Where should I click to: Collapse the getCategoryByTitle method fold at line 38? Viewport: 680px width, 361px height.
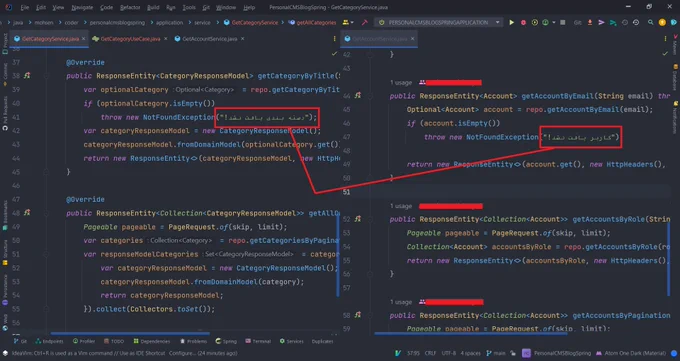click(46, 76)
